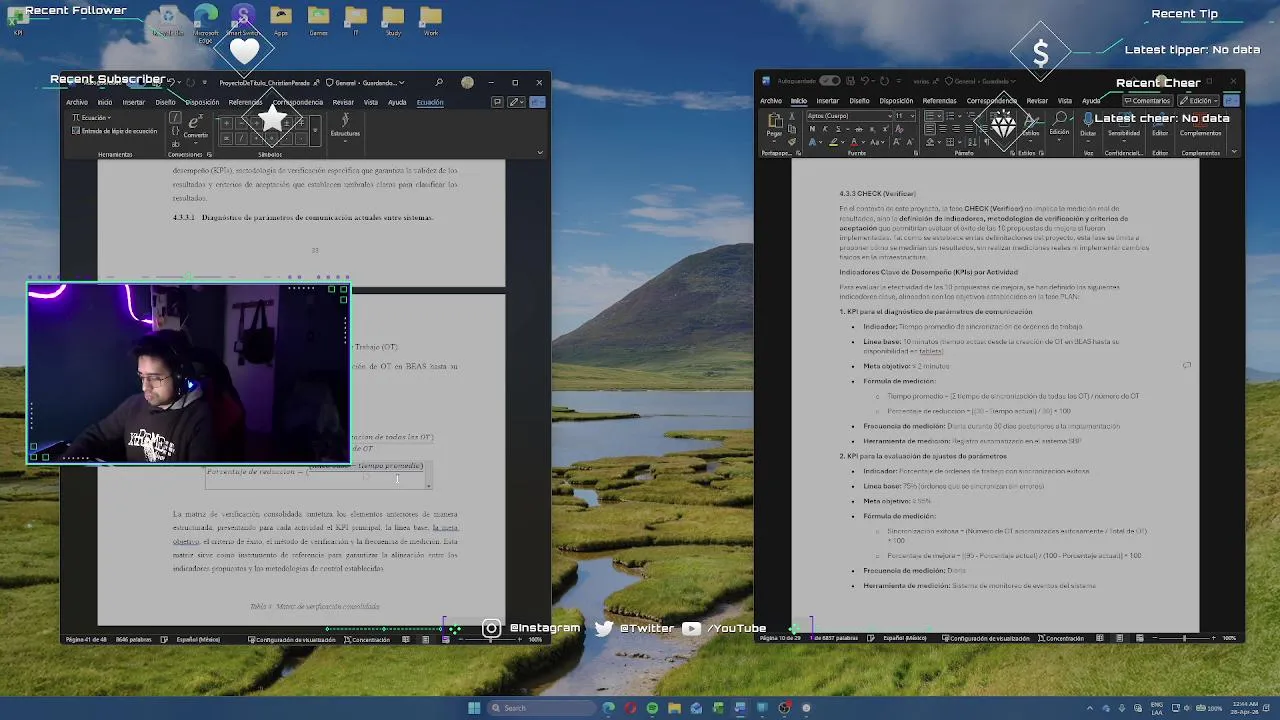Click Concentración in left Word status bar
Viewport: 1280px width, 720px height.
[x=366, y=639]
